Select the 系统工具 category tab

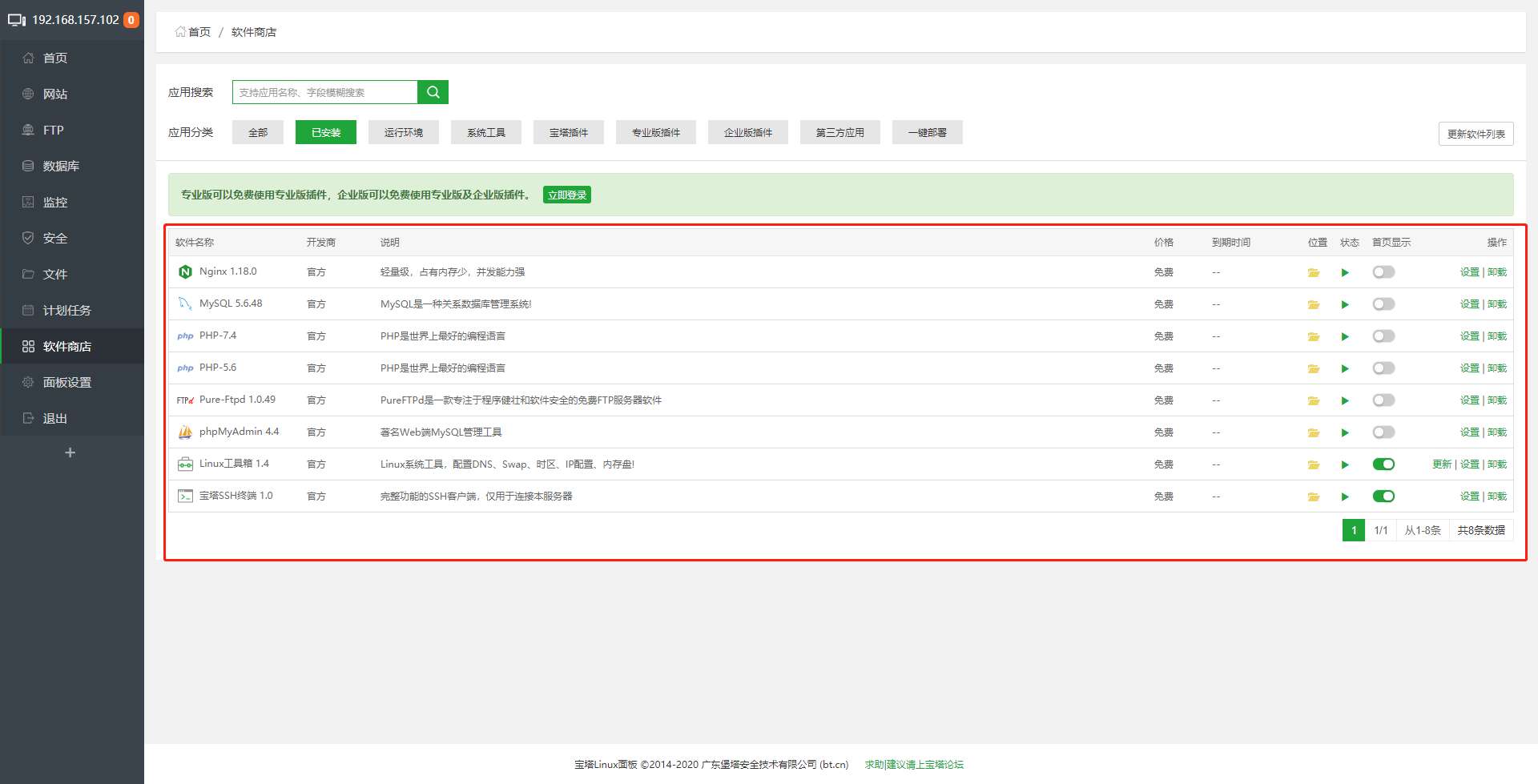486,132
